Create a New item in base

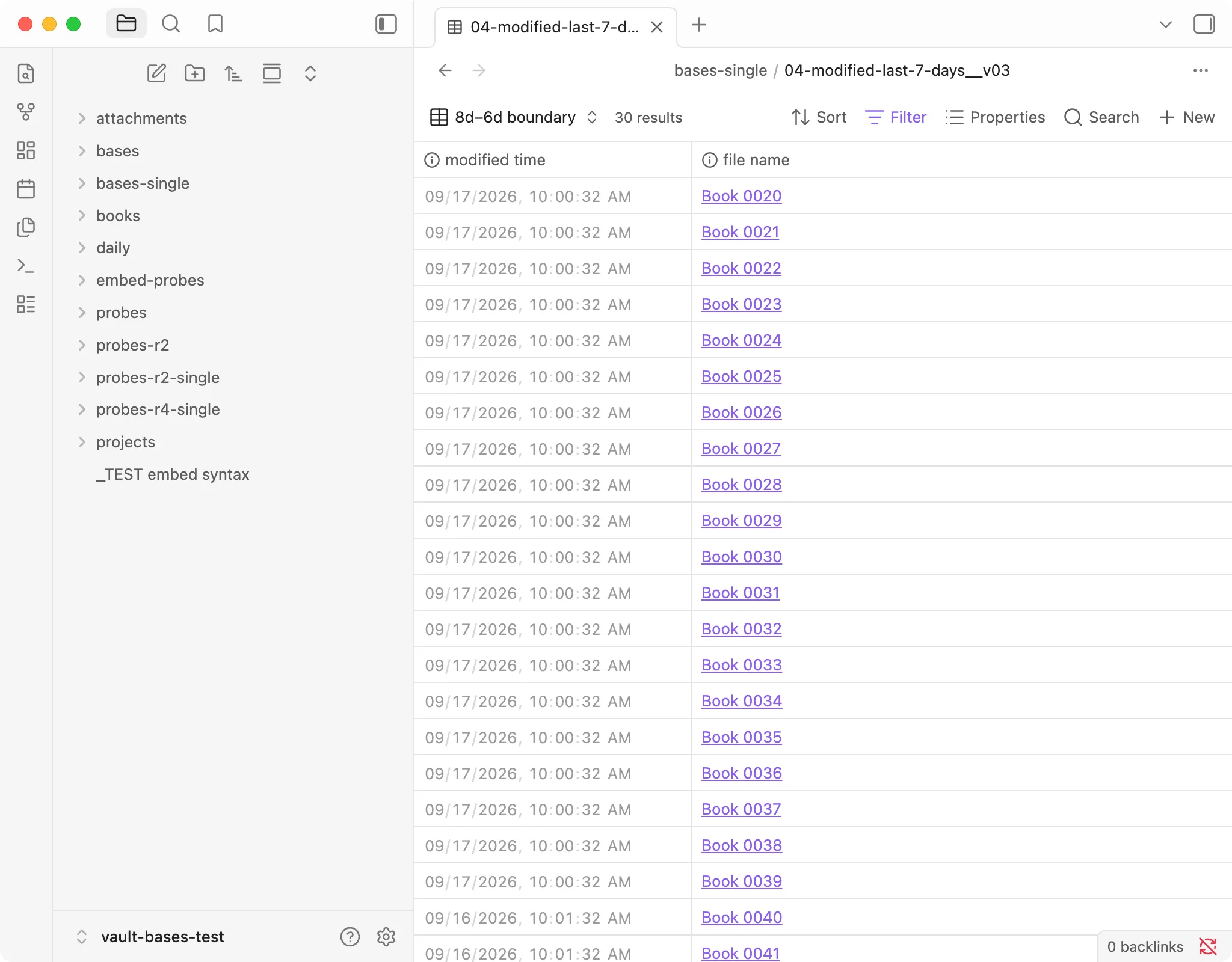[x=1187, y=117]
